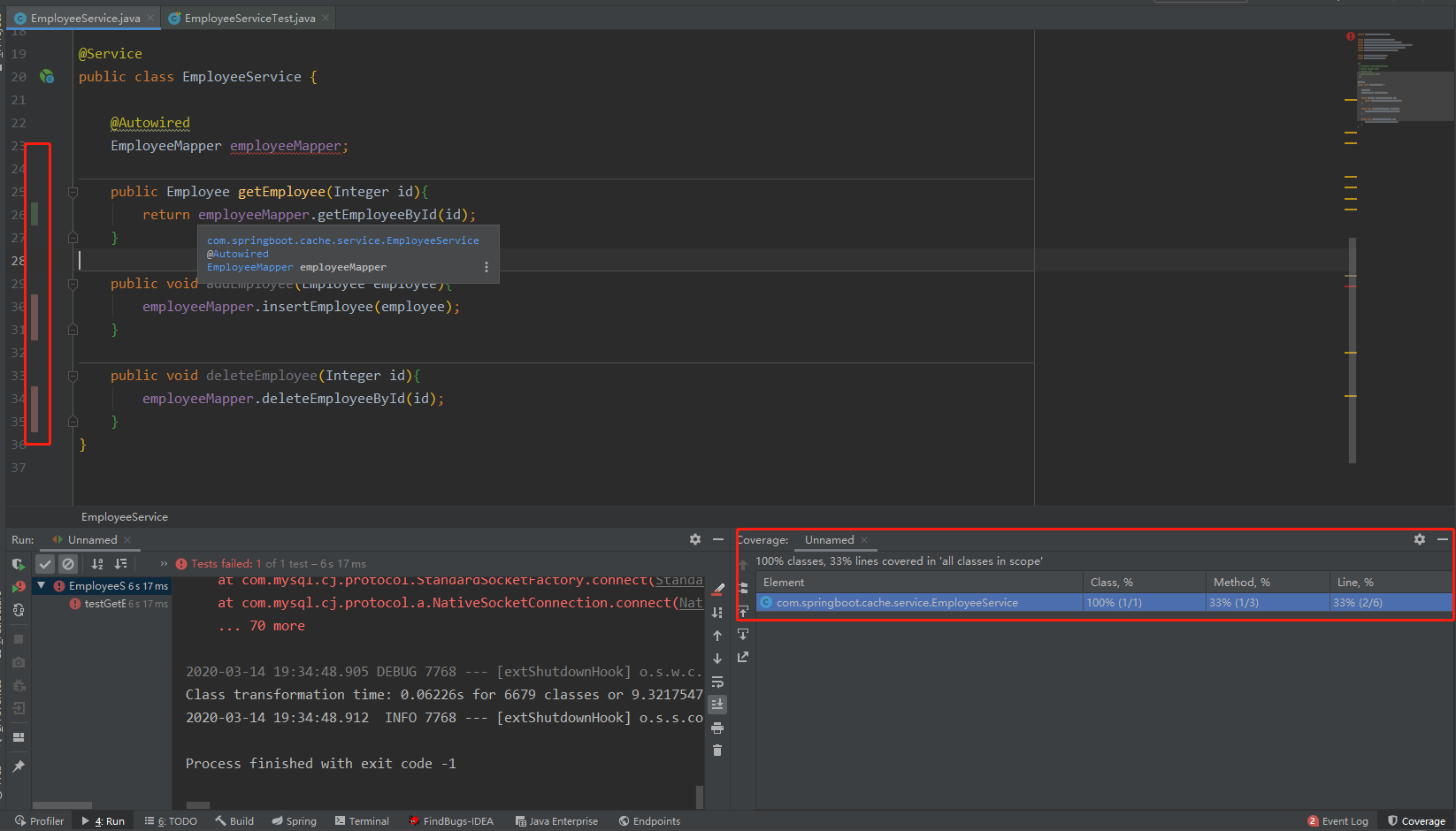Toggle autoscroll to source in Coverage
The width and height of the screenshot is (1456, 831).
[x=743, y=611]
